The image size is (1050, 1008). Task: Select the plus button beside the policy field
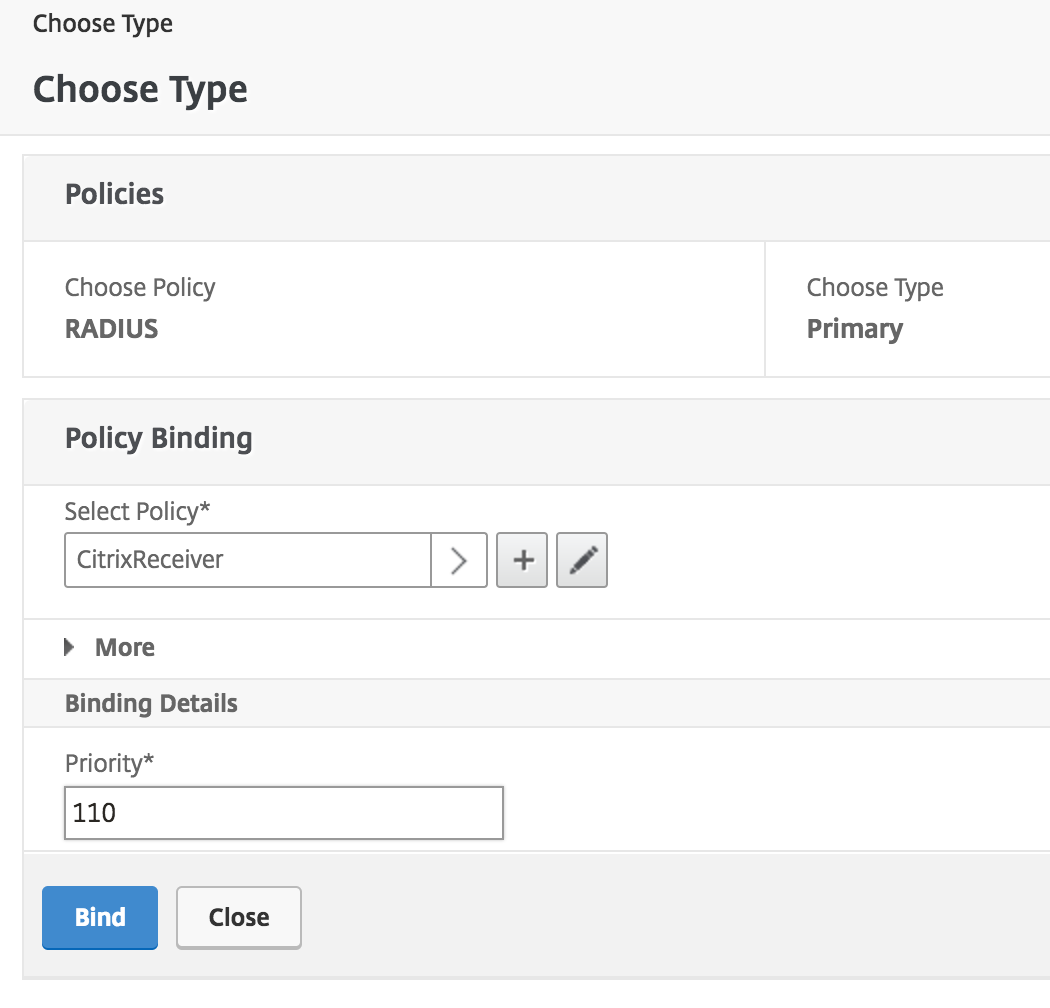(x=522, y=560)
